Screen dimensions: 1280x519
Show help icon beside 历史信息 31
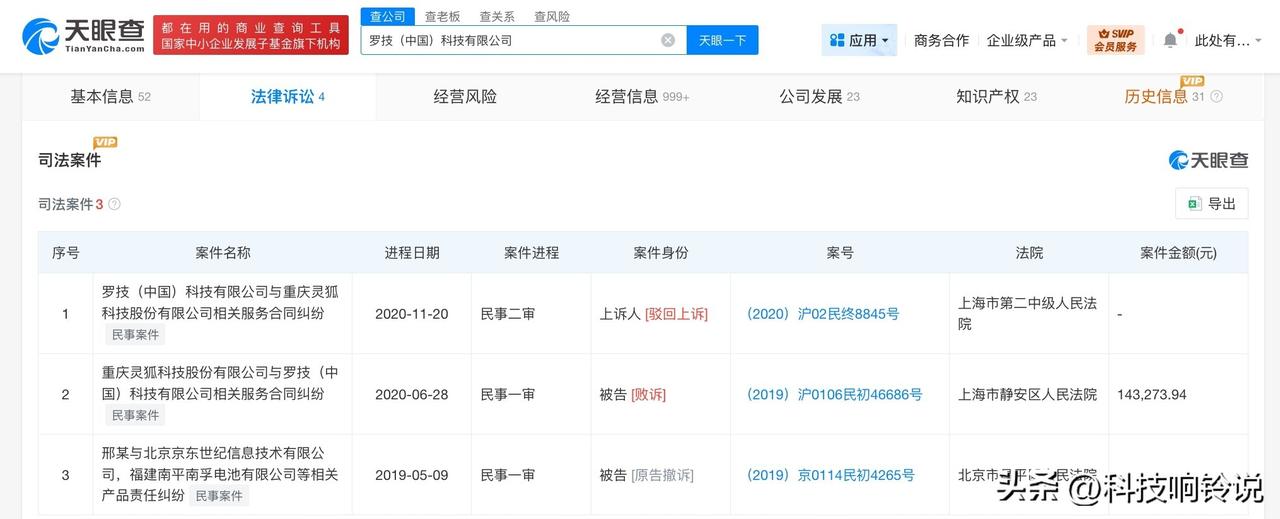[1216, 97]
